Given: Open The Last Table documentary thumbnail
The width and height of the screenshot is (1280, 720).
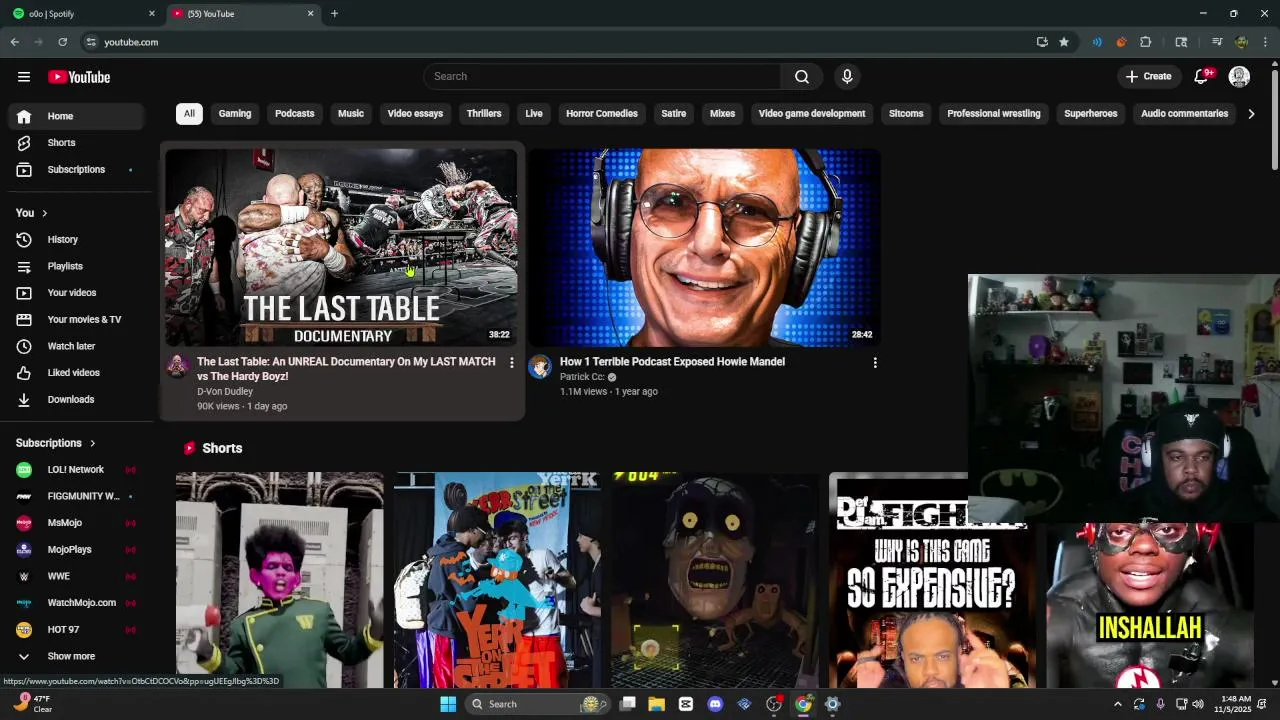Looking at the screenshot, I should coord(341,247).
